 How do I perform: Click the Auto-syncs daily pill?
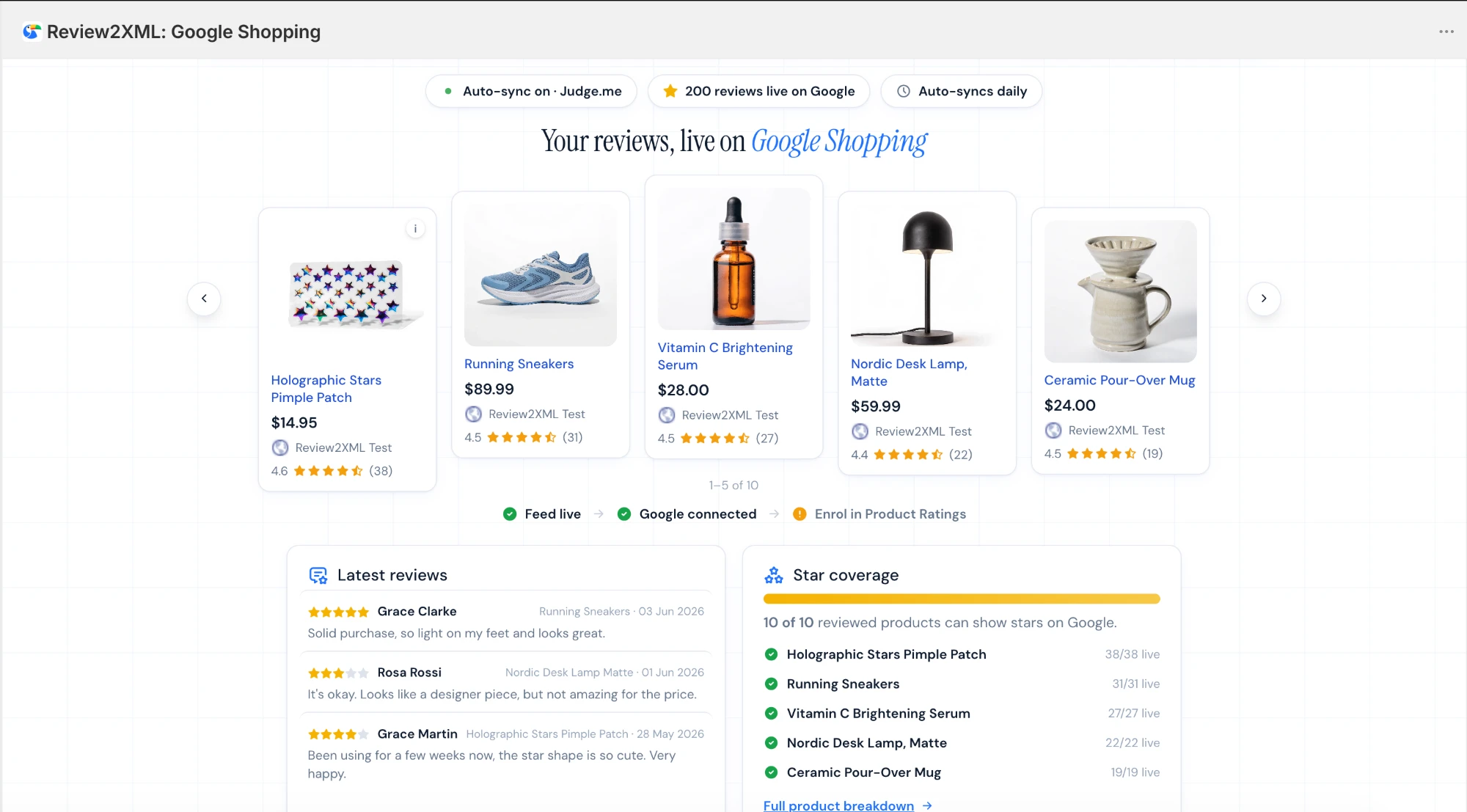[961, 91]
